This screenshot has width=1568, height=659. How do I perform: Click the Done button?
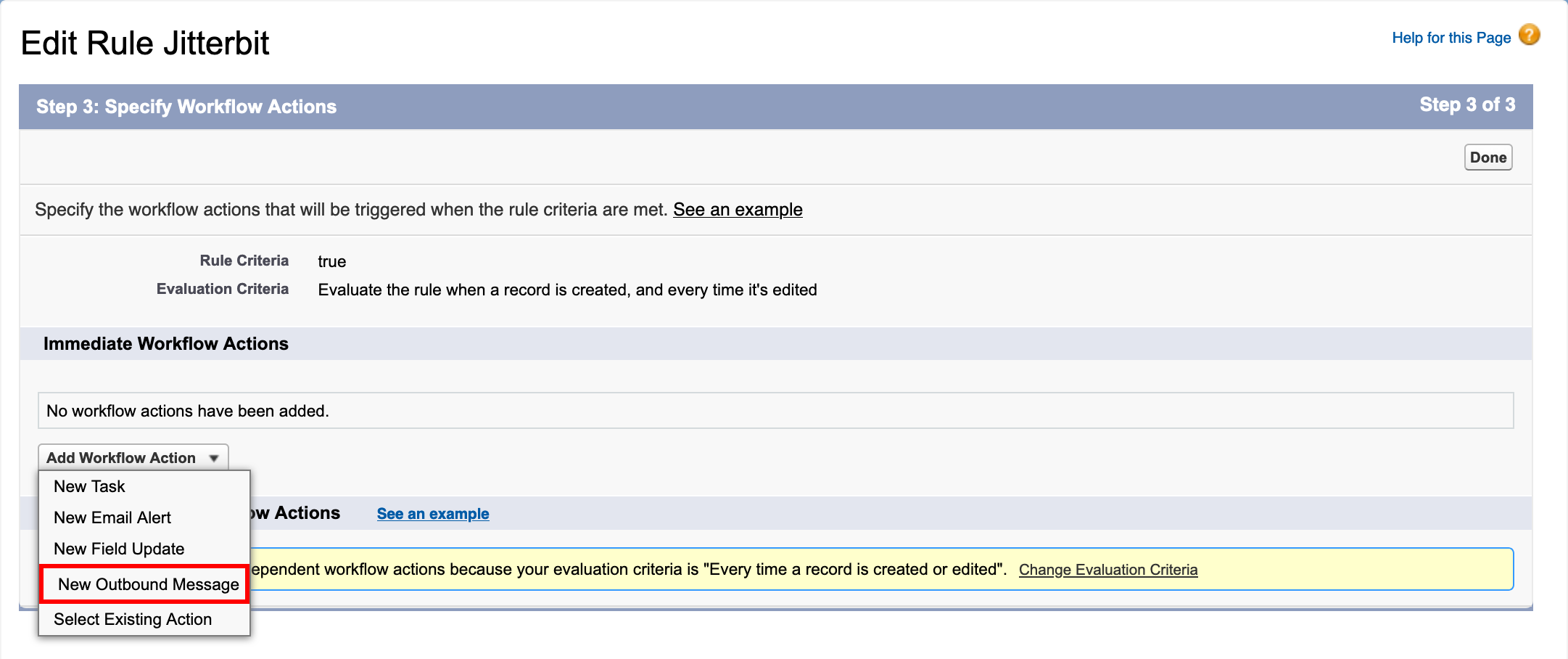[x=1487, y=157]
